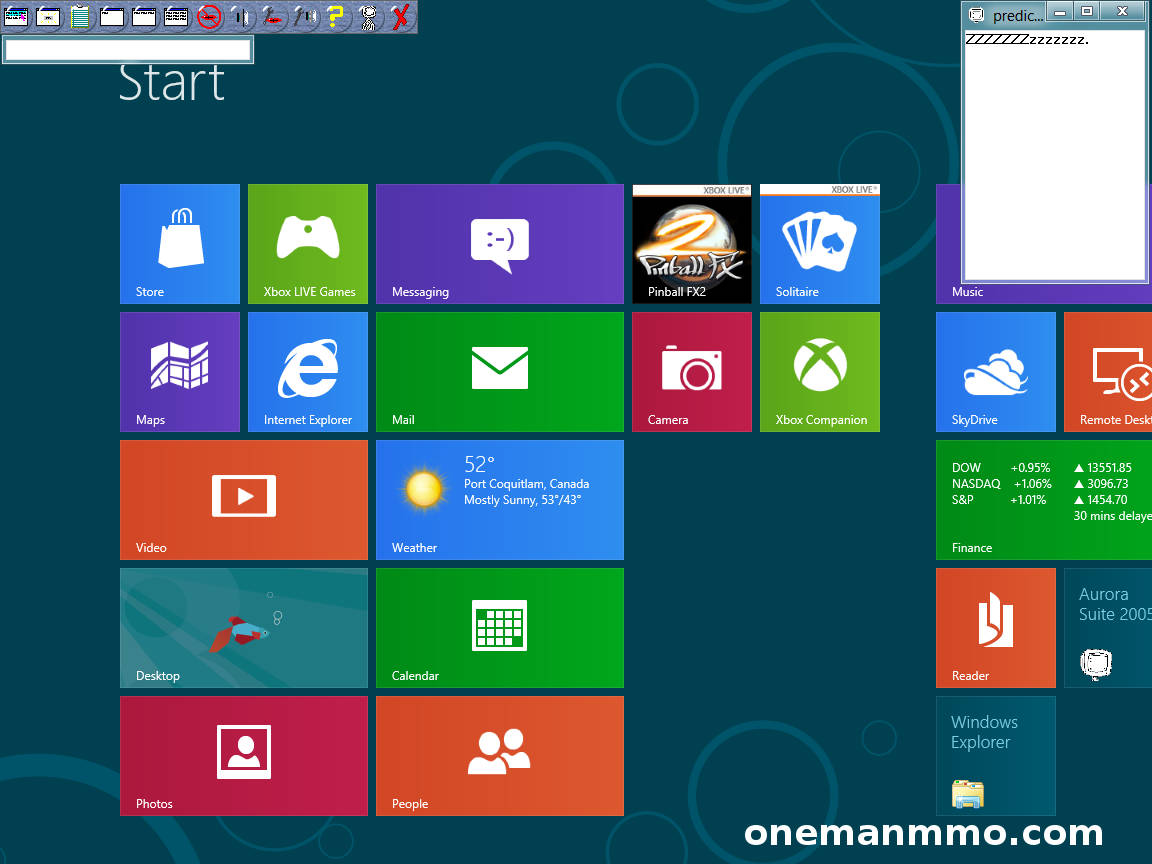This screenshot has width=1152, height=864.
Task: Play Pinball FX2
Action: pos(691,243)
